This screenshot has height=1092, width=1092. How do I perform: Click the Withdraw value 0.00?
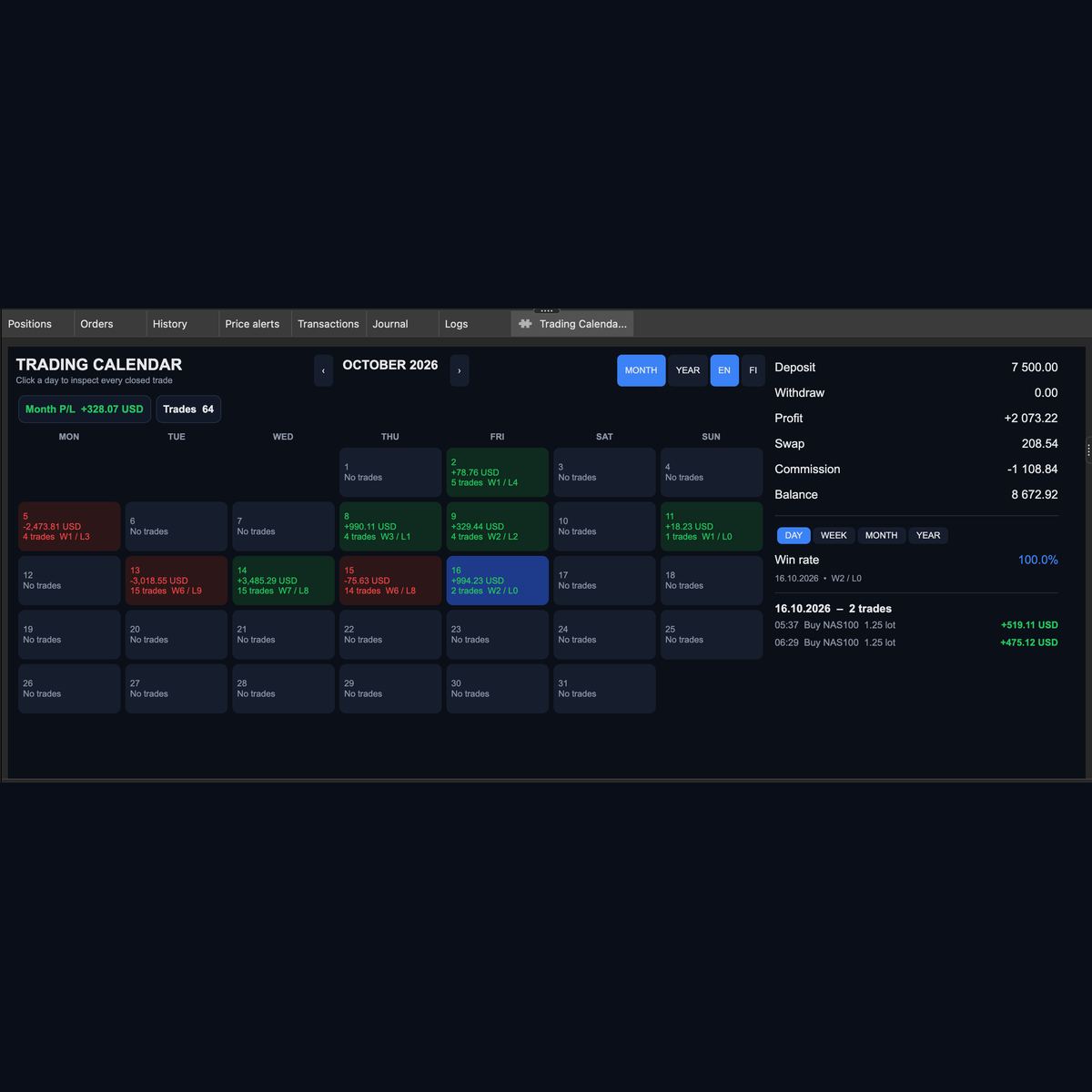1046,393
